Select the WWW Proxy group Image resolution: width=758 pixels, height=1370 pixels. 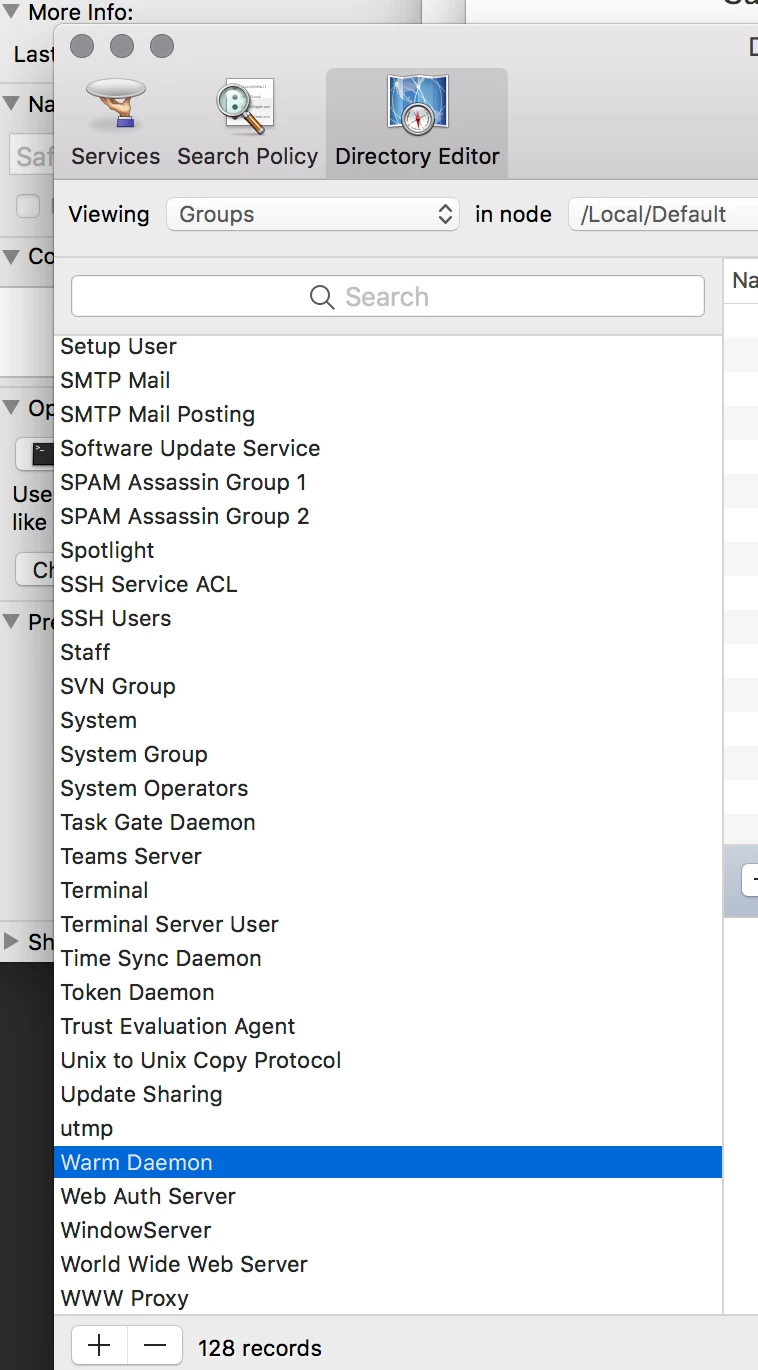coord(388,1298)
